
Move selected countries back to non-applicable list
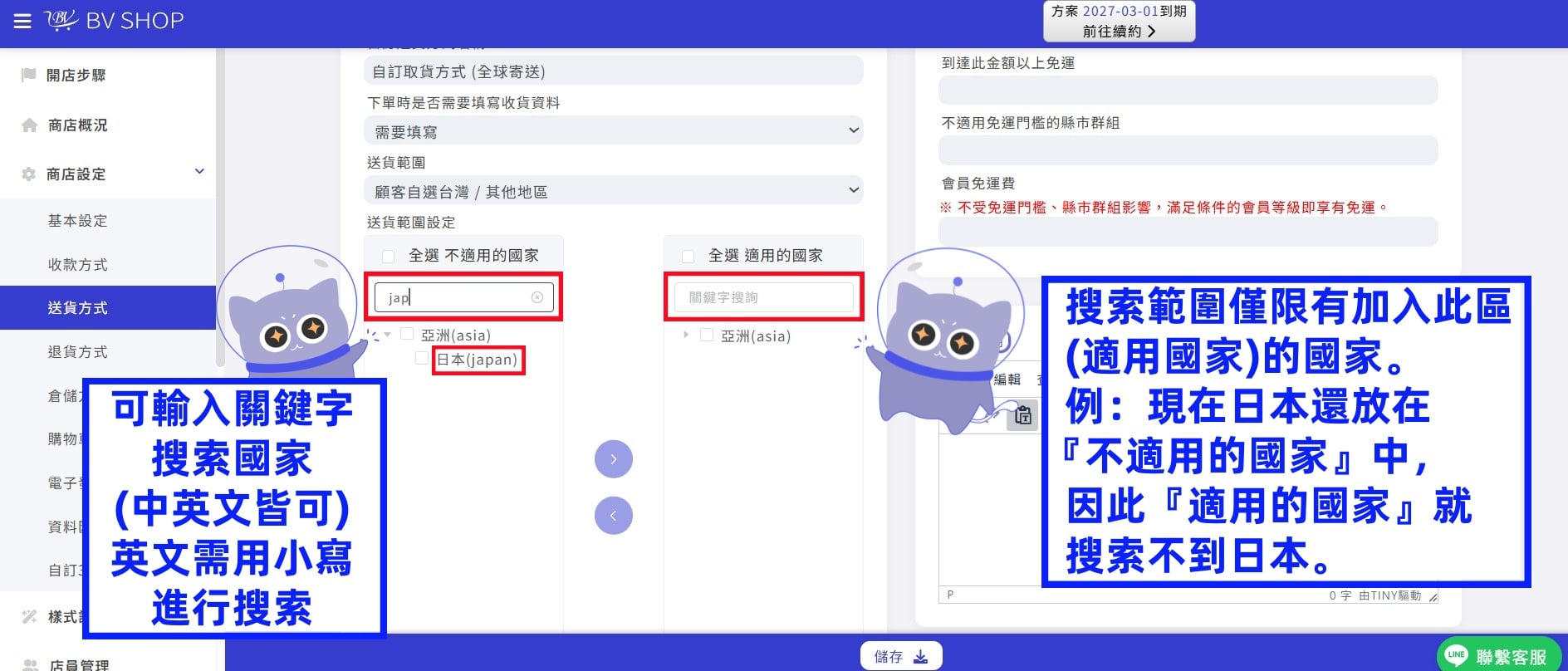614,516
